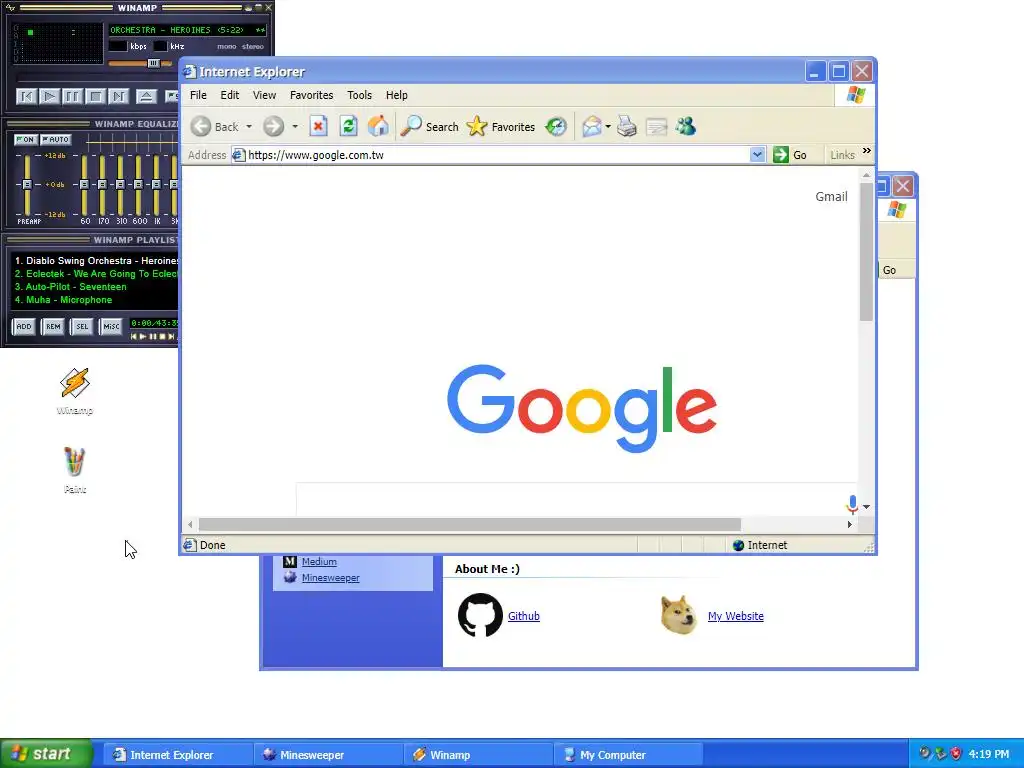Expand the Mail button dropdown arrow

click(x=608, y=126)
